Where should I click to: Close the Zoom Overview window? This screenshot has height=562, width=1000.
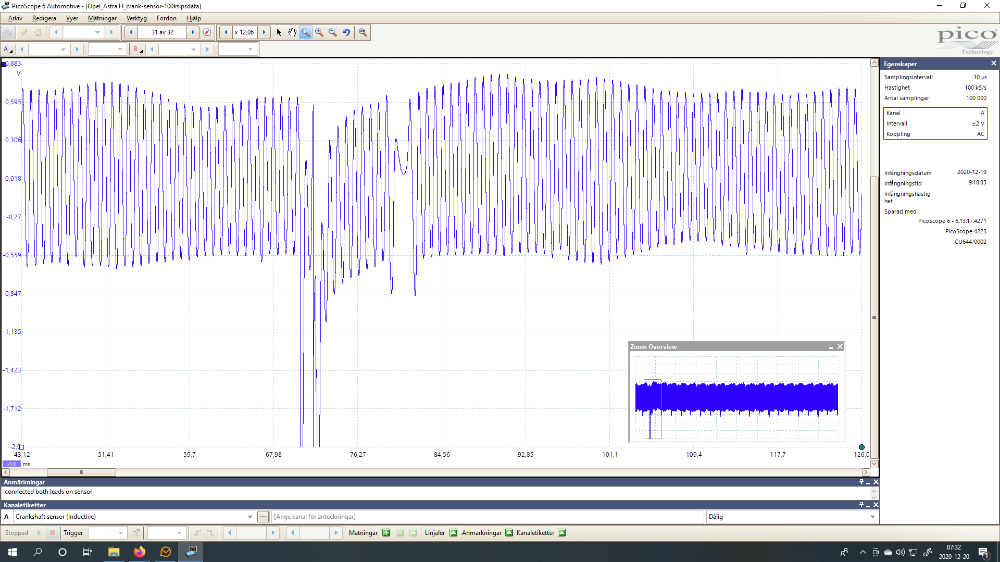840,346
